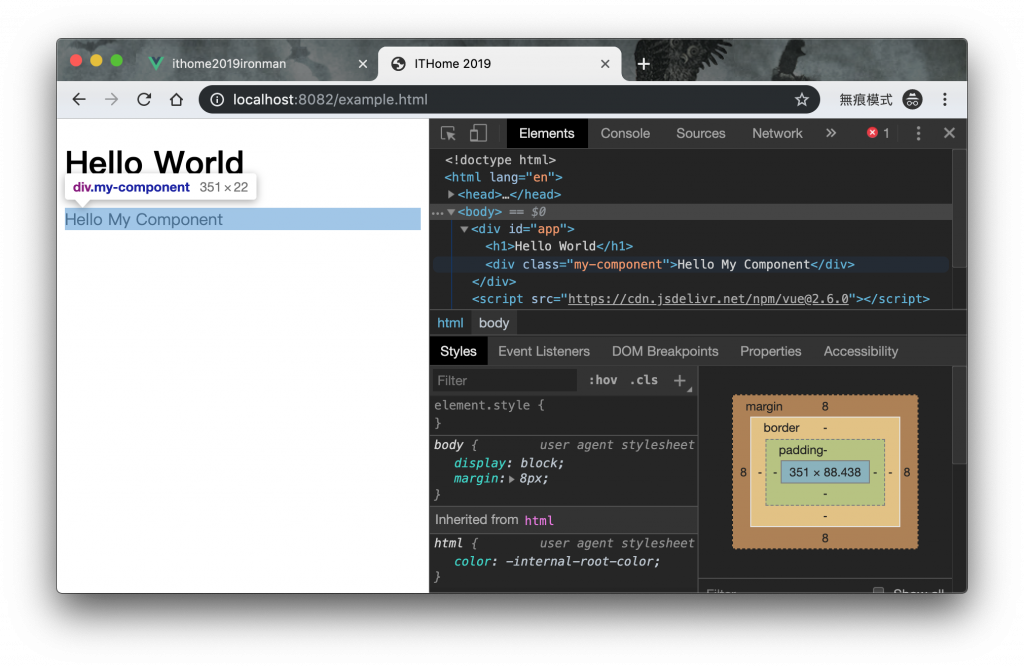Minimize the window with yellow button
This screenshot has height=668, width=1024.
(x=96, y=61)
